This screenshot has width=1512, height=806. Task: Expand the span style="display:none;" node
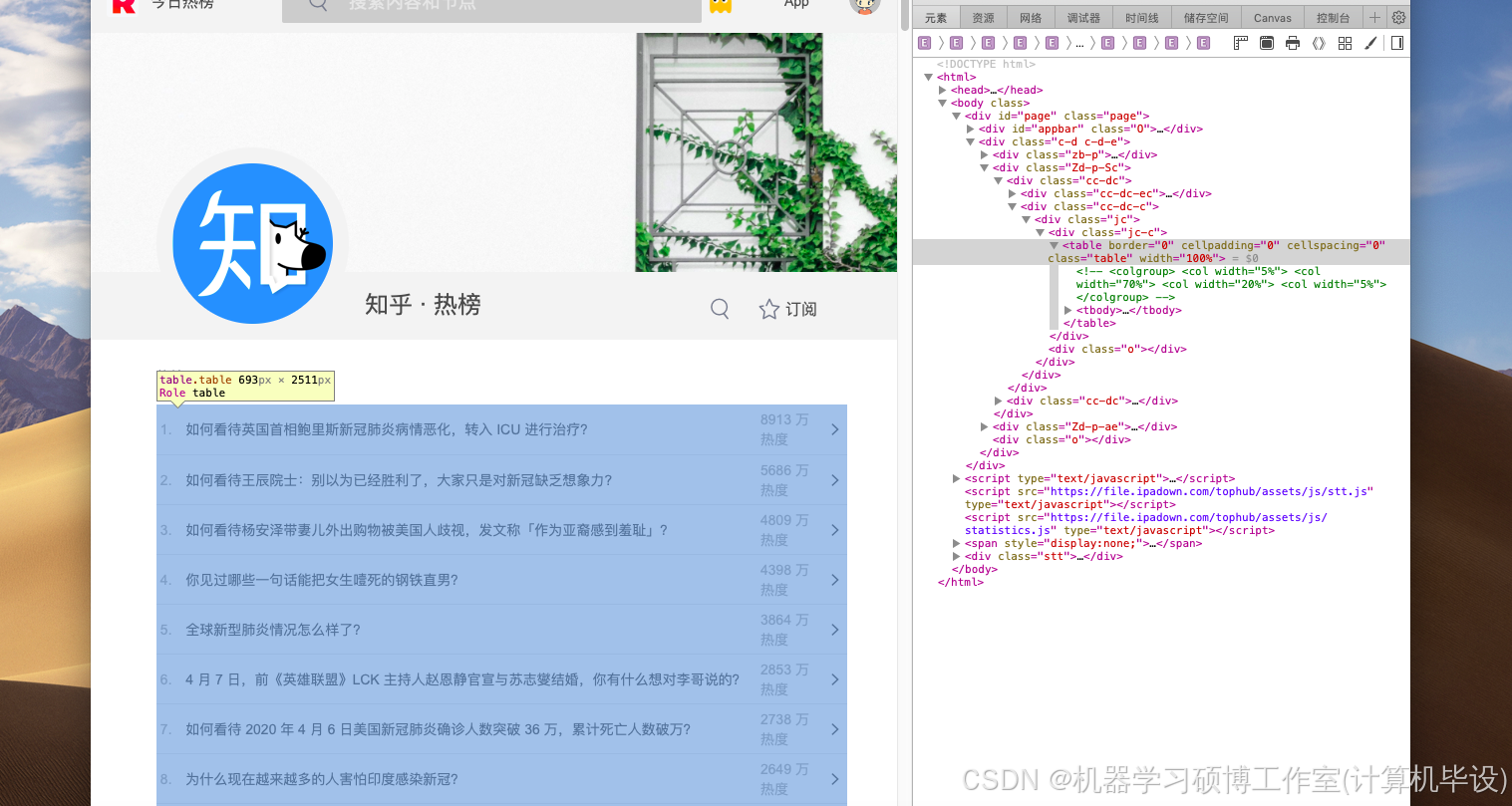956,543
